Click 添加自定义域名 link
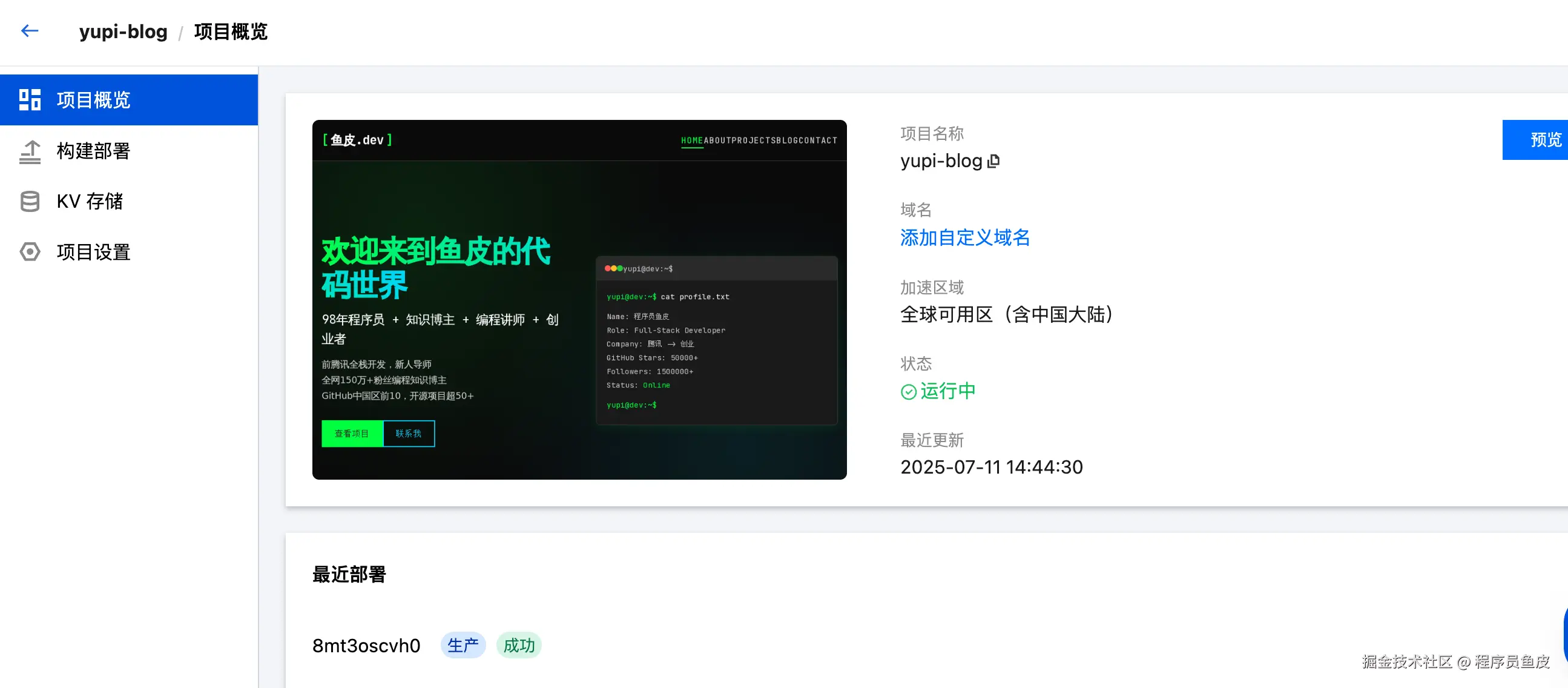 click(x=965, y=238)
